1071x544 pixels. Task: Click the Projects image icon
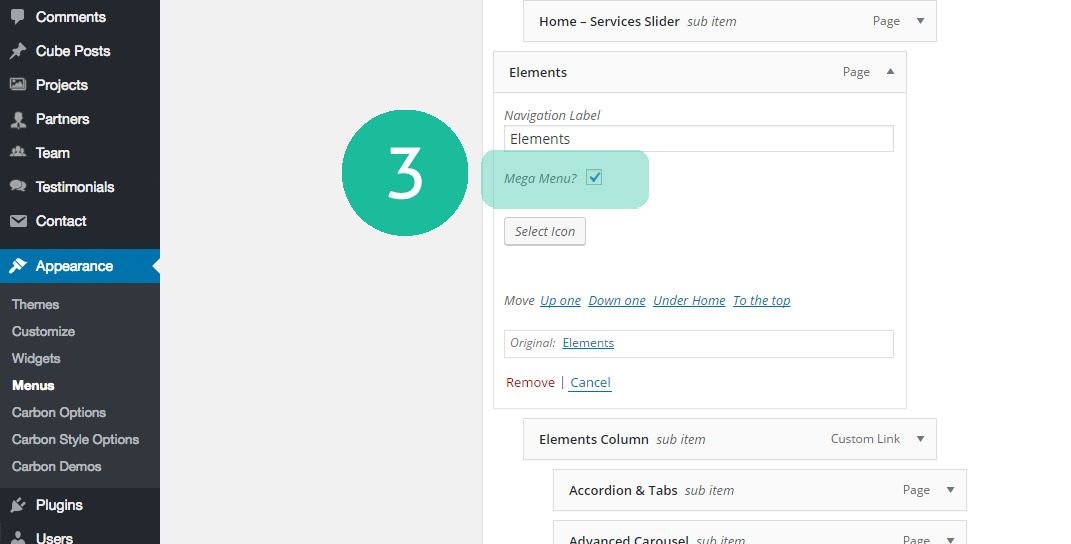[x=18, y=85]
